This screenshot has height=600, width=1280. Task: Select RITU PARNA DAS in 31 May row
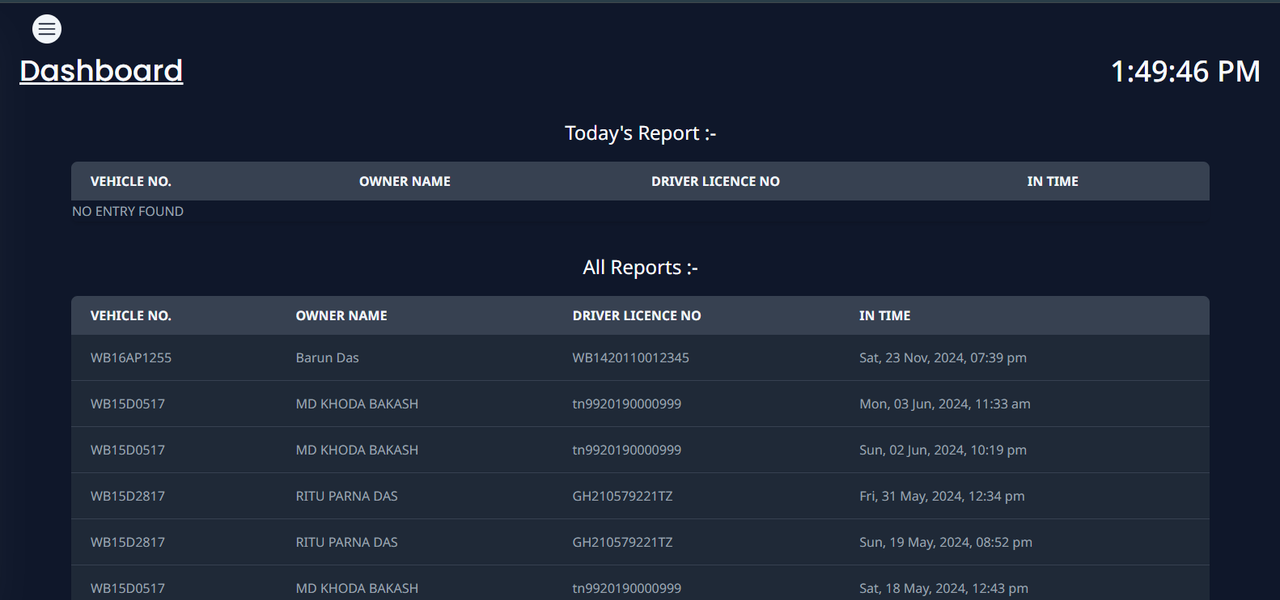coord(347,496)
